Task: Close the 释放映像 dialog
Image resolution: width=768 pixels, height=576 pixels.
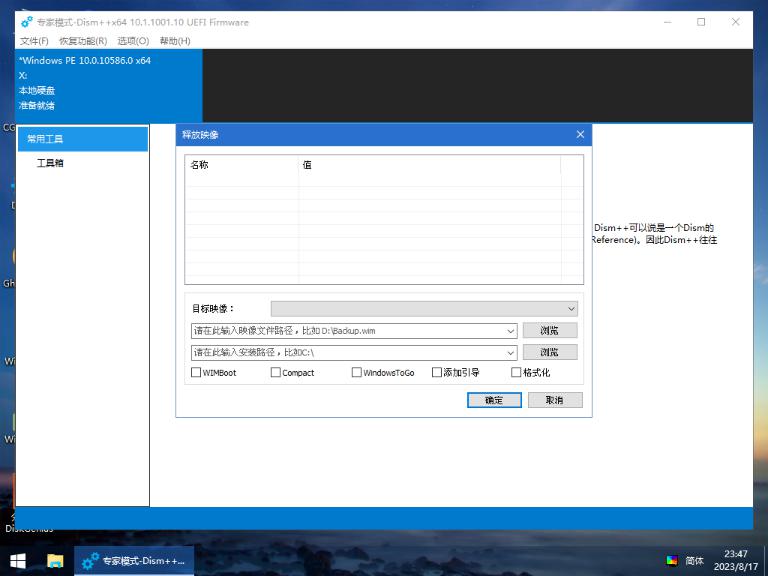Action: pos(580,134)
